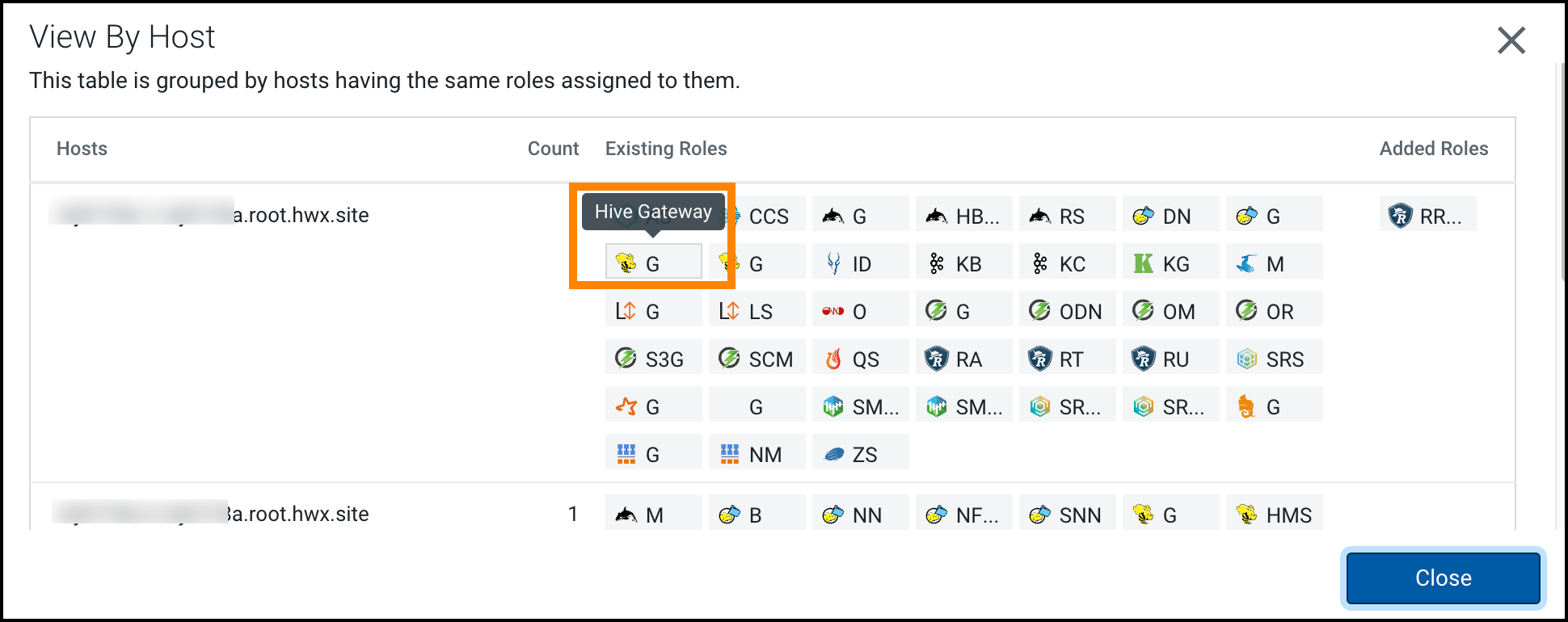Select the HDFS NameNode NN badge
Image resolution: width=1568 pixels, height=622 pixels.
(860, 513)
